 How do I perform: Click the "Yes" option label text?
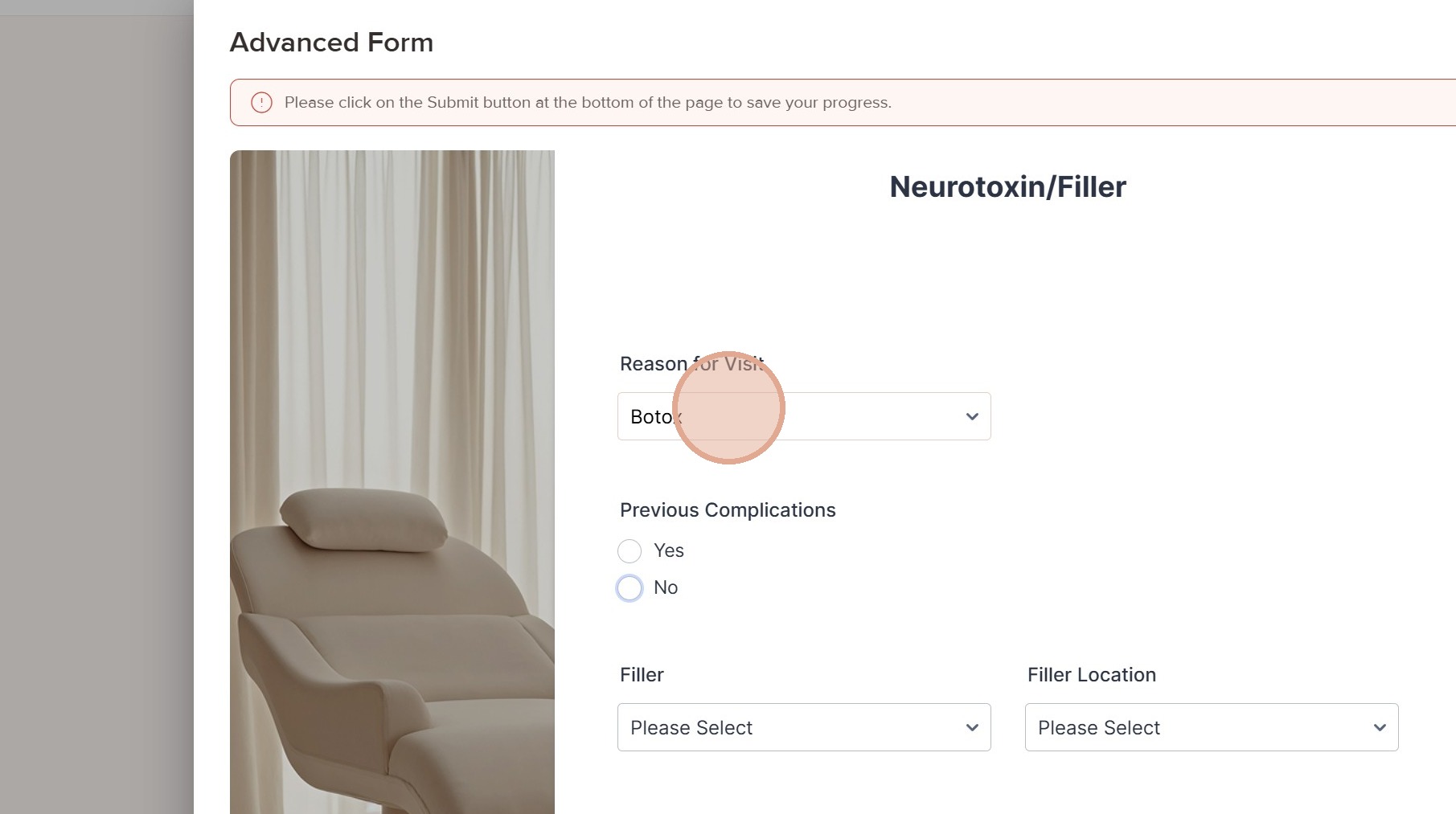668,551
